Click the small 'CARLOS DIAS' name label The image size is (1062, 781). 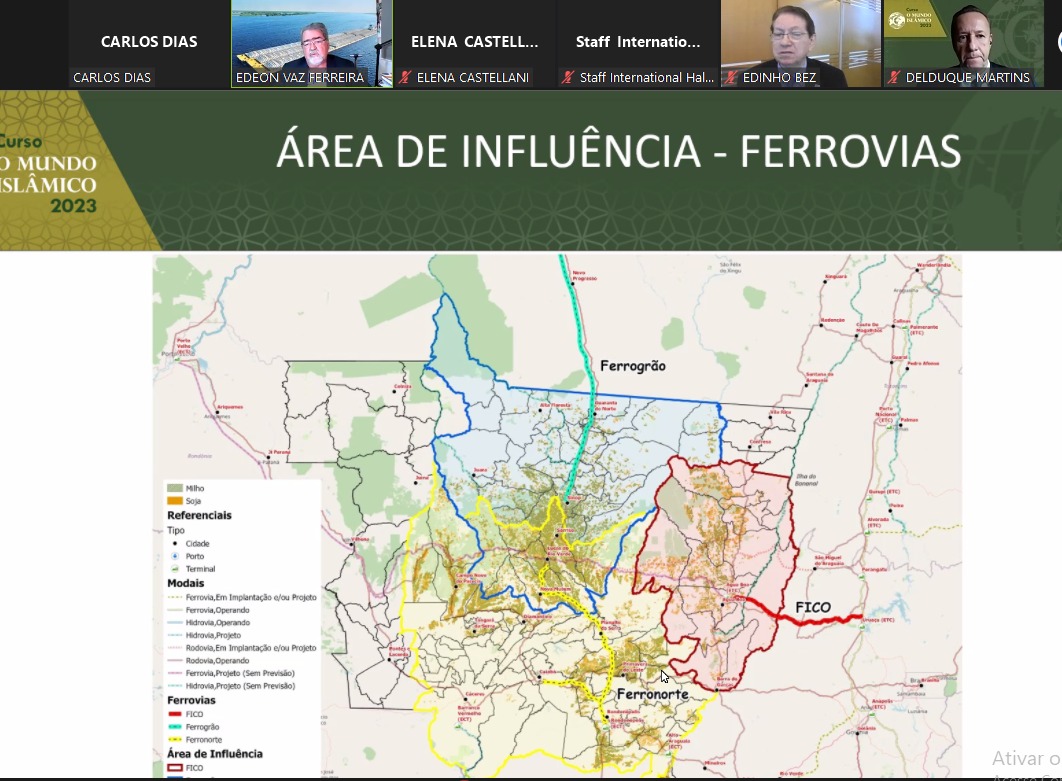coord(112,77)
